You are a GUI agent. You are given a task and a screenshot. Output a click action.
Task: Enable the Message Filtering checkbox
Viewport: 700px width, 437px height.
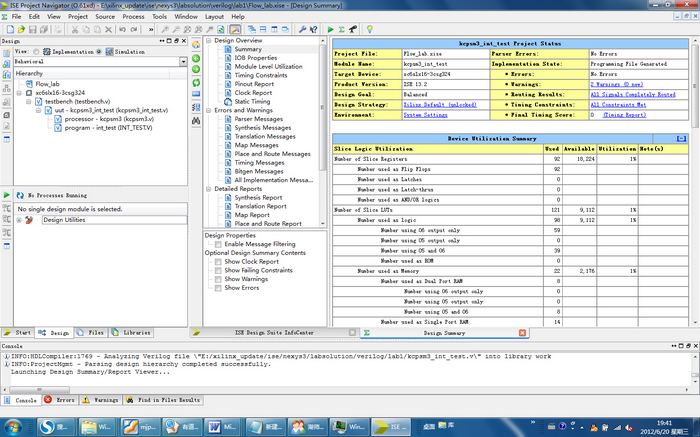[x=218, y=244]
